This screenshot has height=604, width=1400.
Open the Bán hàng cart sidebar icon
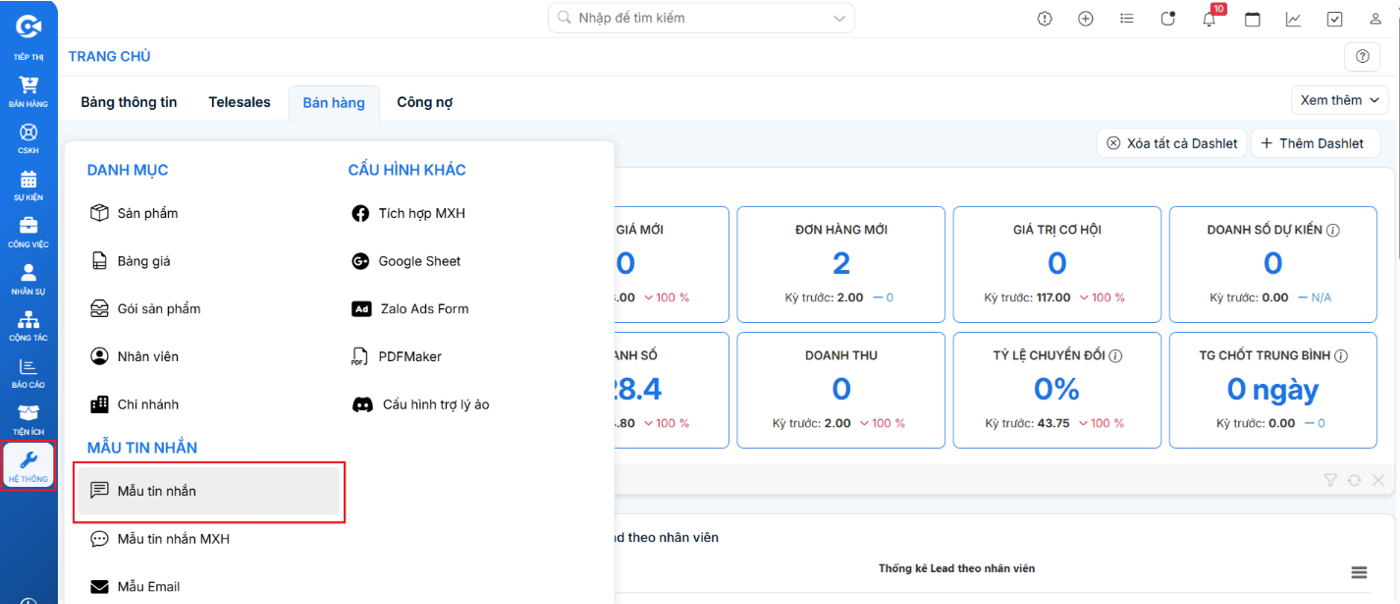pyautogui.click(x=28, y=91)
